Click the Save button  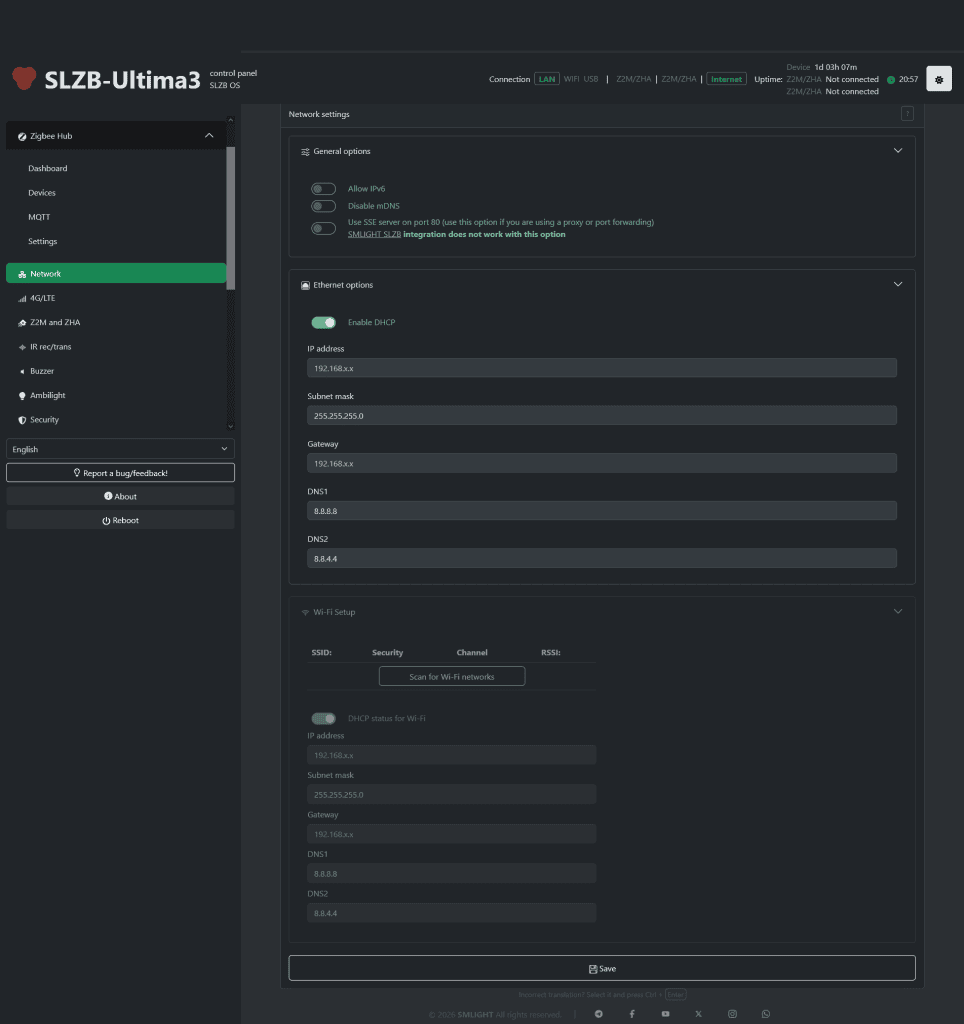pos(602,968)
